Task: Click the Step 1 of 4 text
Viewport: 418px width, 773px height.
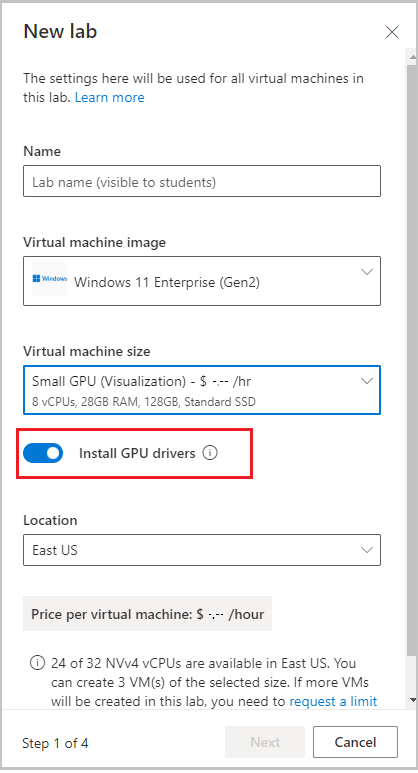Action: (x=55, y=743)
